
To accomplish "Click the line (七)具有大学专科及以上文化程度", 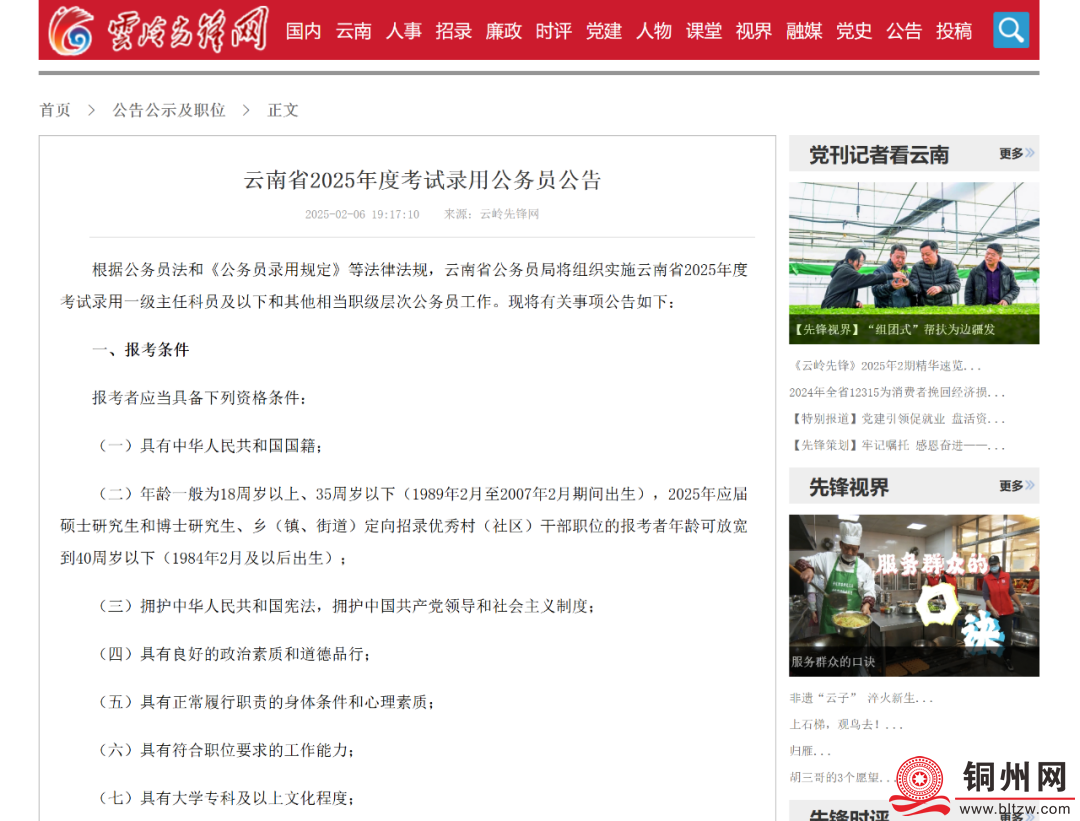I will coord(226,798).
